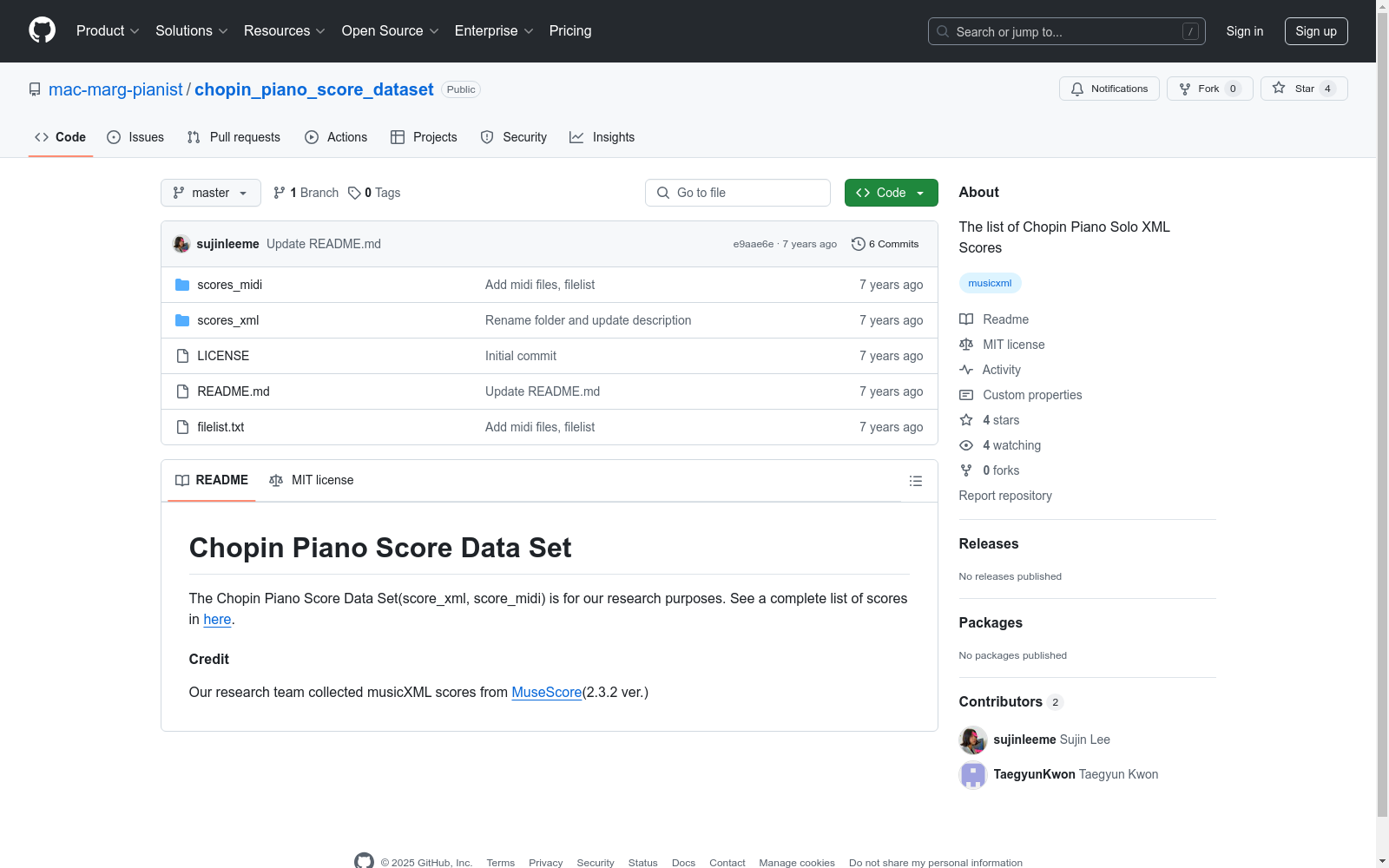
Task: Open mac-marg-pianist owner profile
Action: coord(115,89)
